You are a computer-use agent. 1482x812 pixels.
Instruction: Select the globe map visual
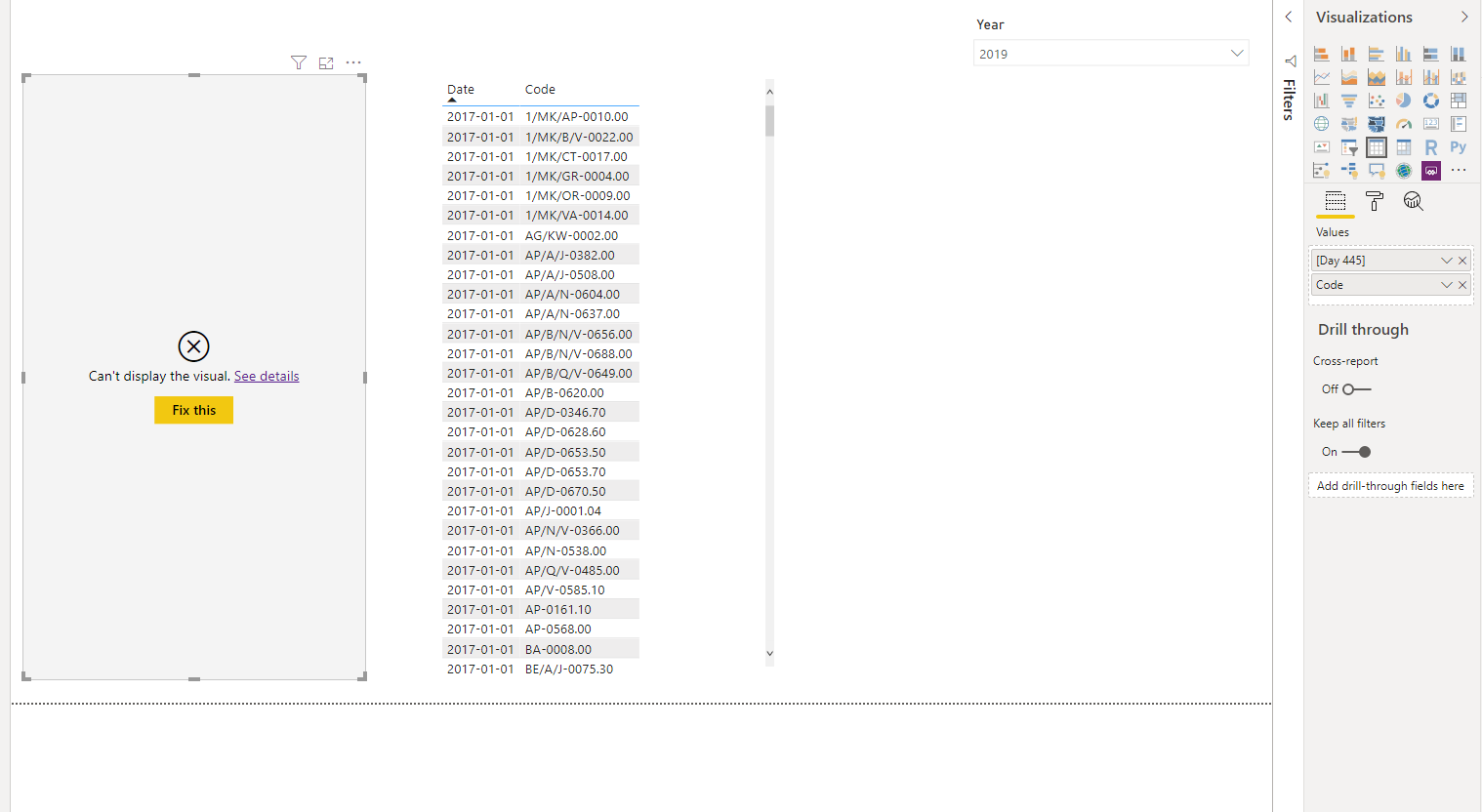click(x=1322, y=124)
